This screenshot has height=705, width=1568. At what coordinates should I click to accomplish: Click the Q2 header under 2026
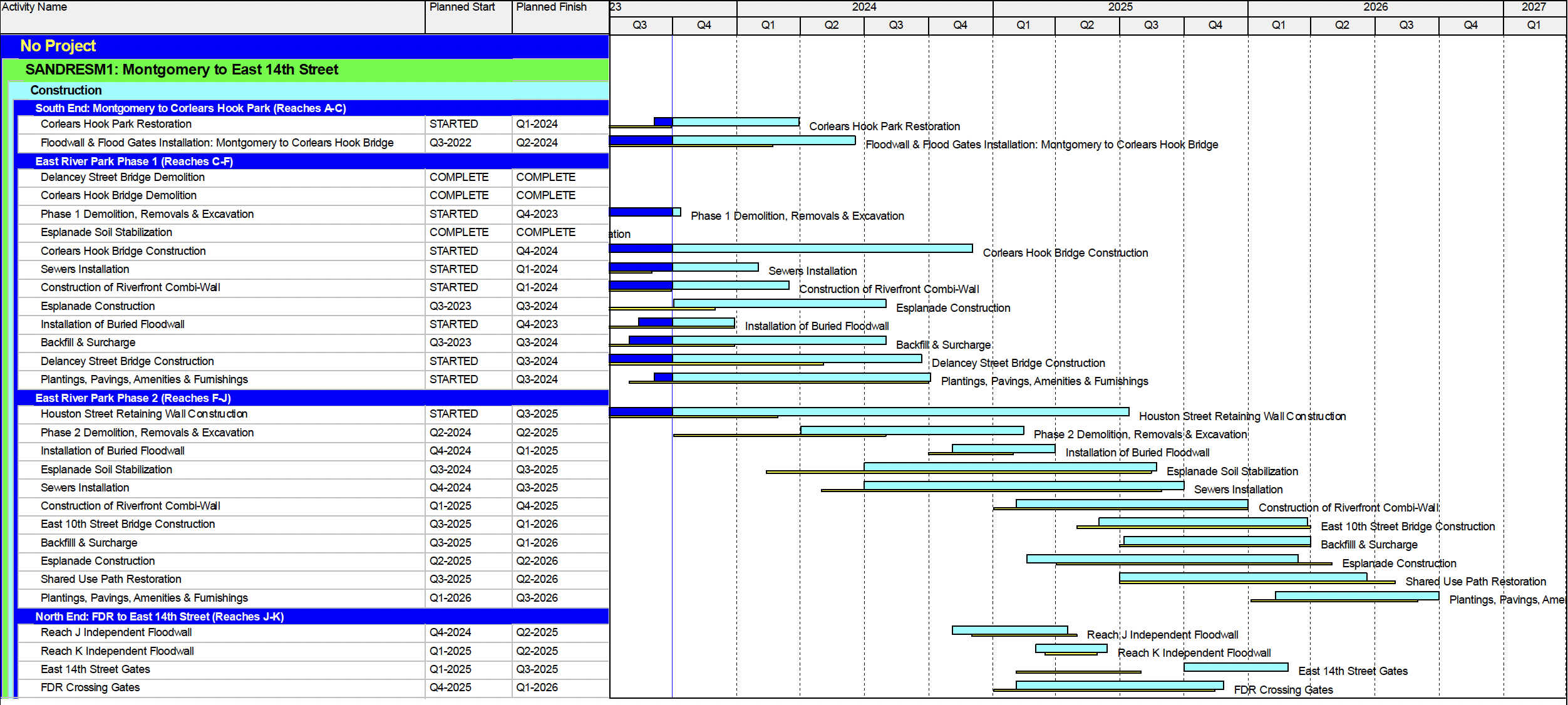1342,25
